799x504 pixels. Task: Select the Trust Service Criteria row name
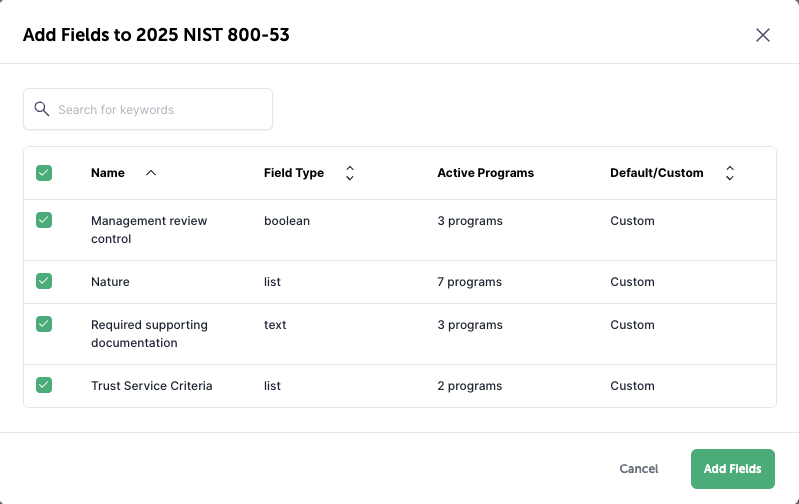click(151, 386)
